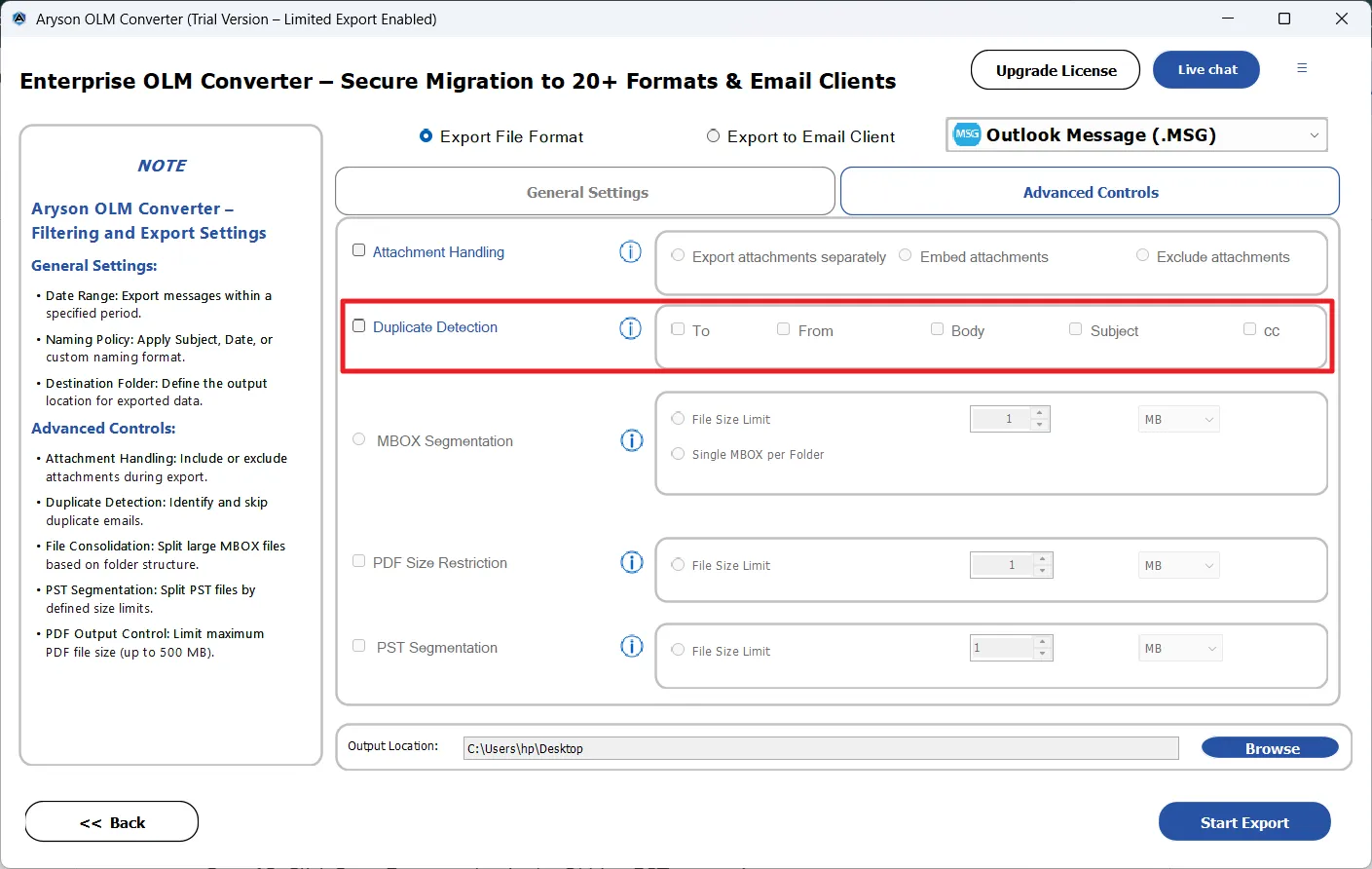This screenshot has height=869, width=1372.
Task: Click info icon beside Attachment Handling
Action: (x=630, y=252)
